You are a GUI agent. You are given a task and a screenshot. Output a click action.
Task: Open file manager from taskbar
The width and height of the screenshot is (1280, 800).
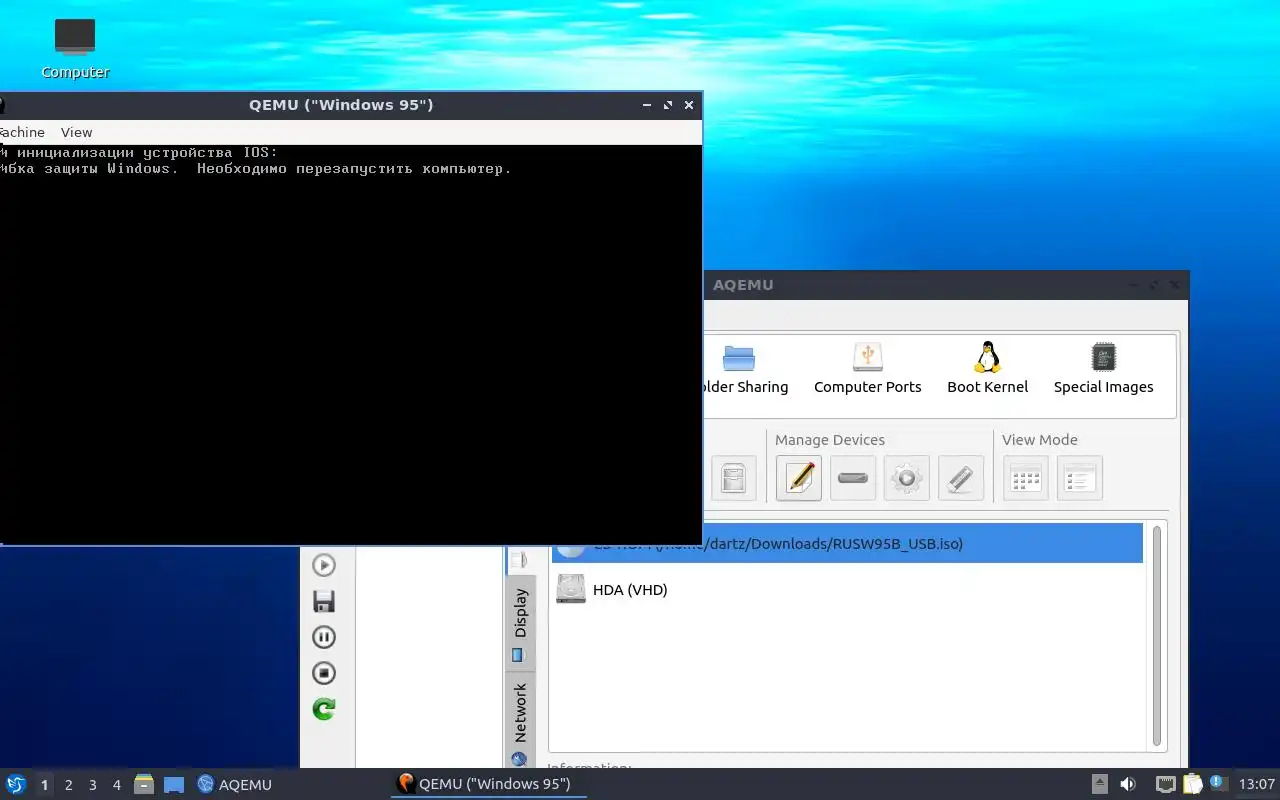coord(144,784)
